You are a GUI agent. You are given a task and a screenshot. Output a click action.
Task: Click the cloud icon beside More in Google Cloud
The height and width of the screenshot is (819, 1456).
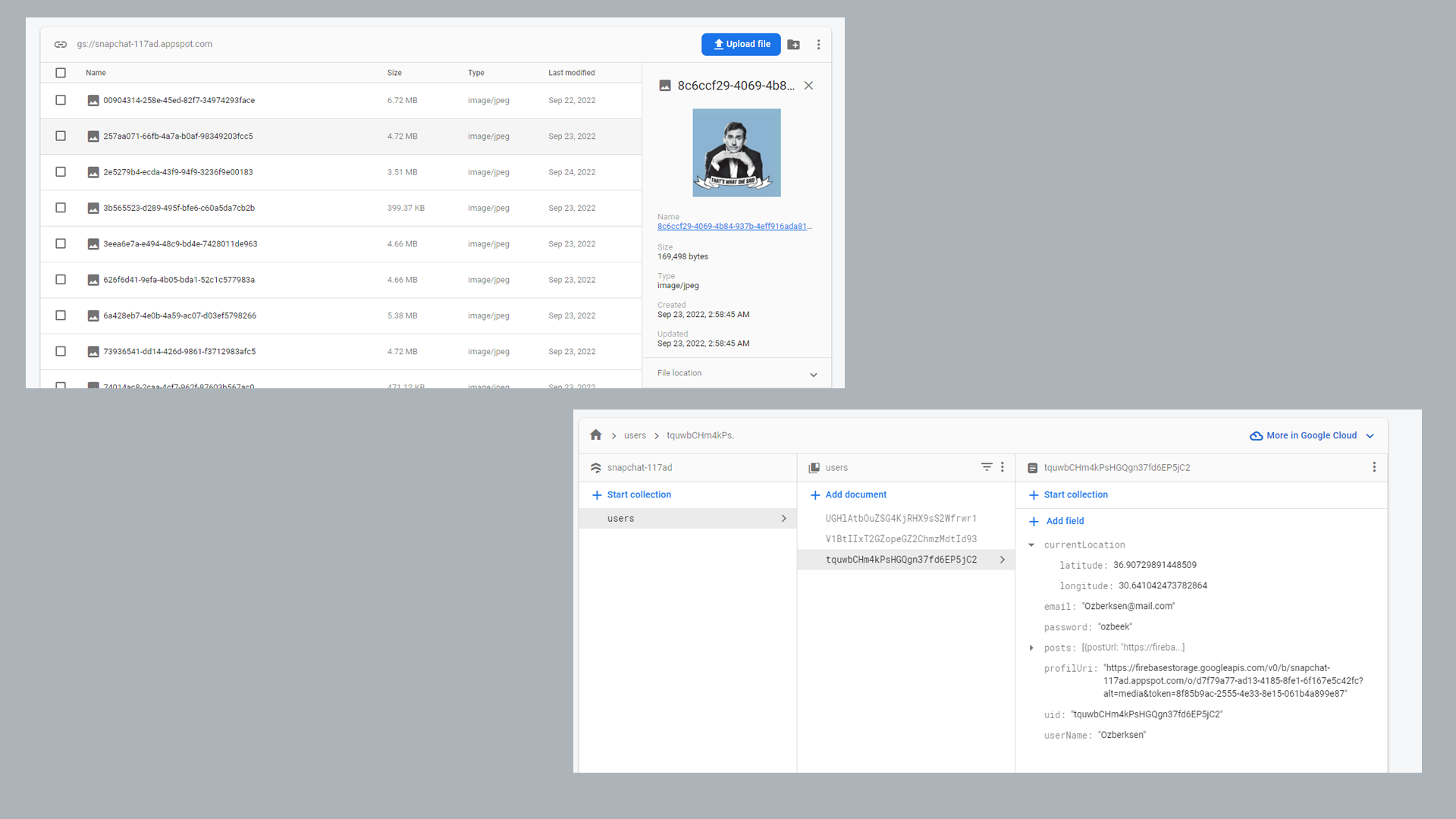(x=1257, y=435)
